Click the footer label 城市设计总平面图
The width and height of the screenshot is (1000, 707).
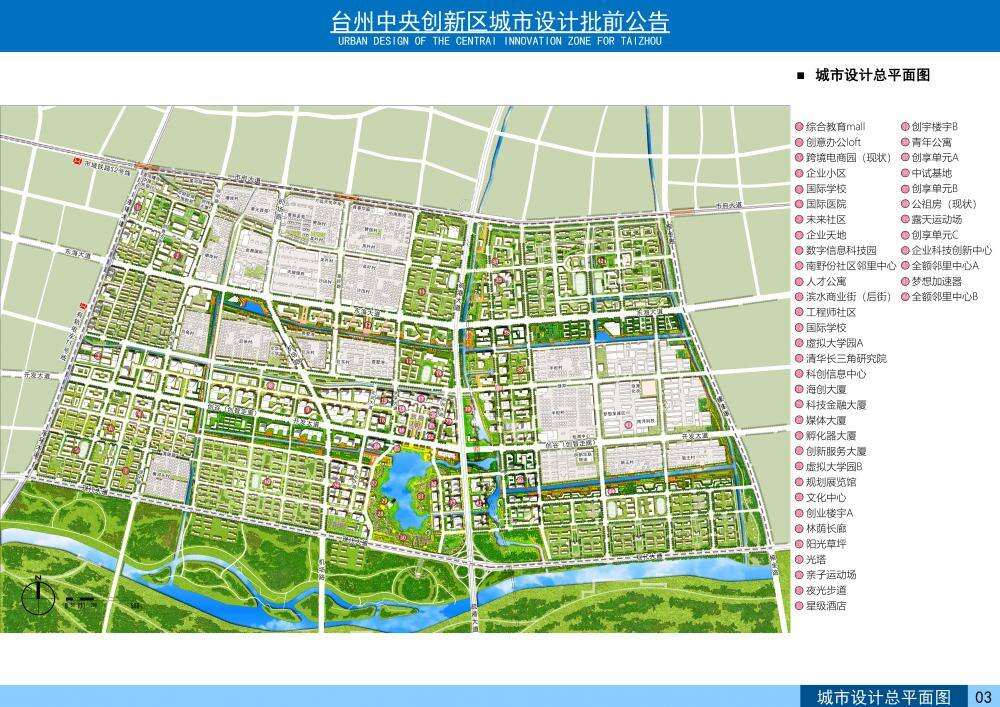point(883,697)
